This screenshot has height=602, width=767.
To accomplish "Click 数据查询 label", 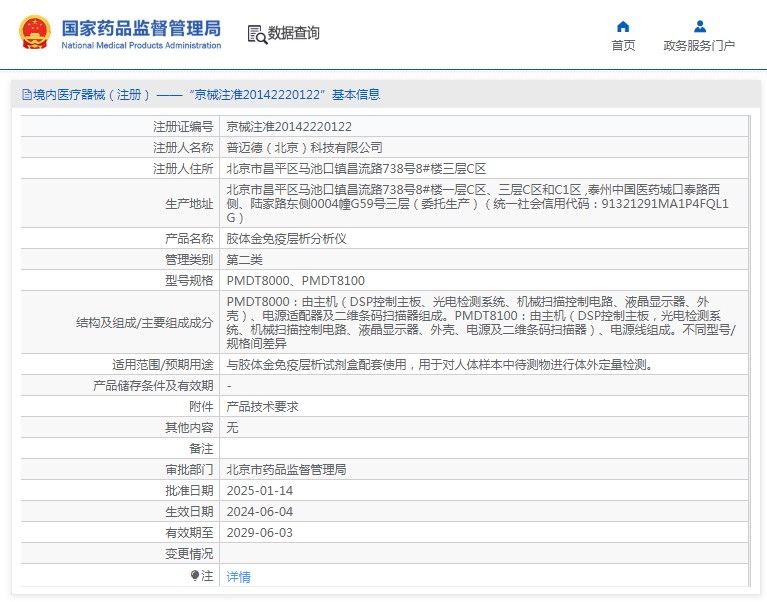I will point(293,33).
